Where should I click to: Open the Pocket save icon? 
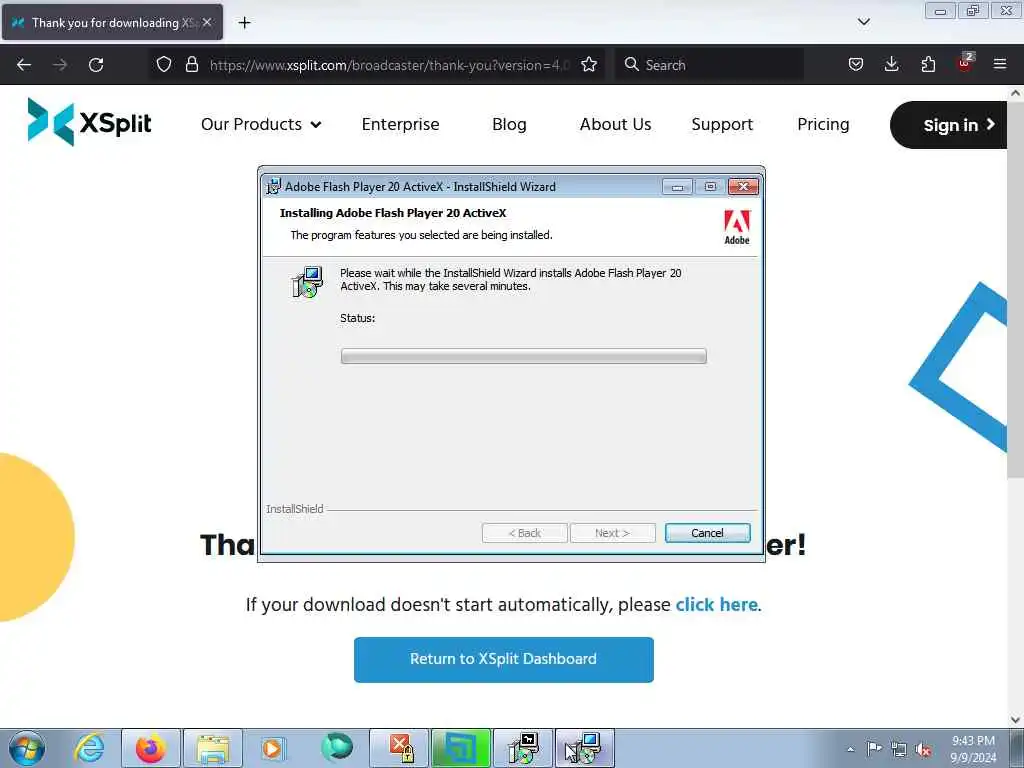tap(856, 65)
